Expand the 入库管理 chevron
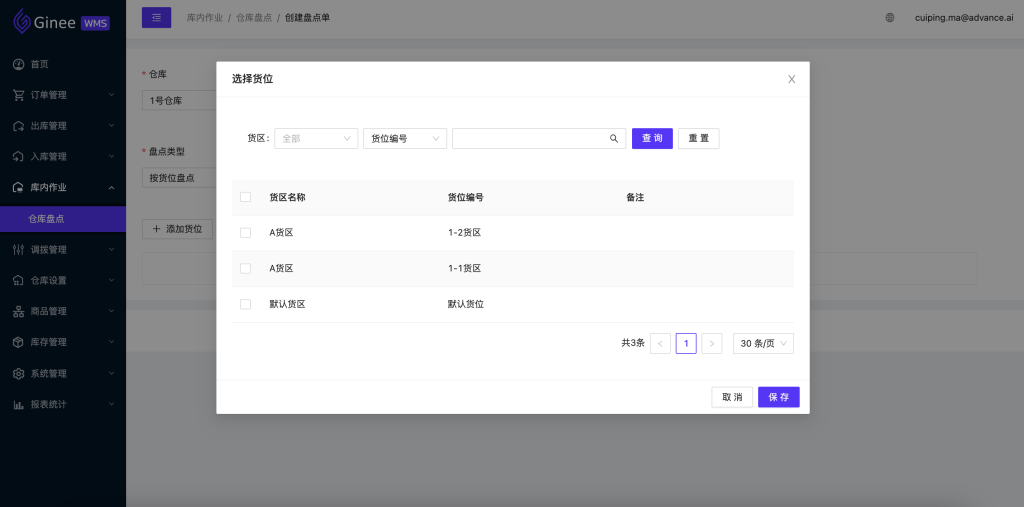The image size is (1024, 507). click(x=111, y=156)
